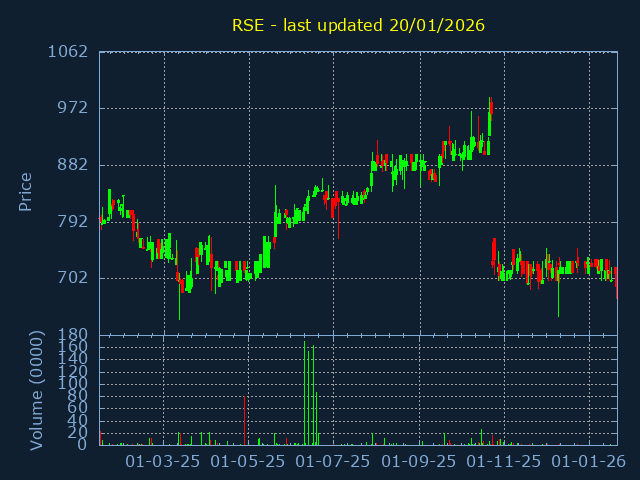Click the highest red candlestick near 972
This screenshot has height=480, width=640.
coord(491,108)
